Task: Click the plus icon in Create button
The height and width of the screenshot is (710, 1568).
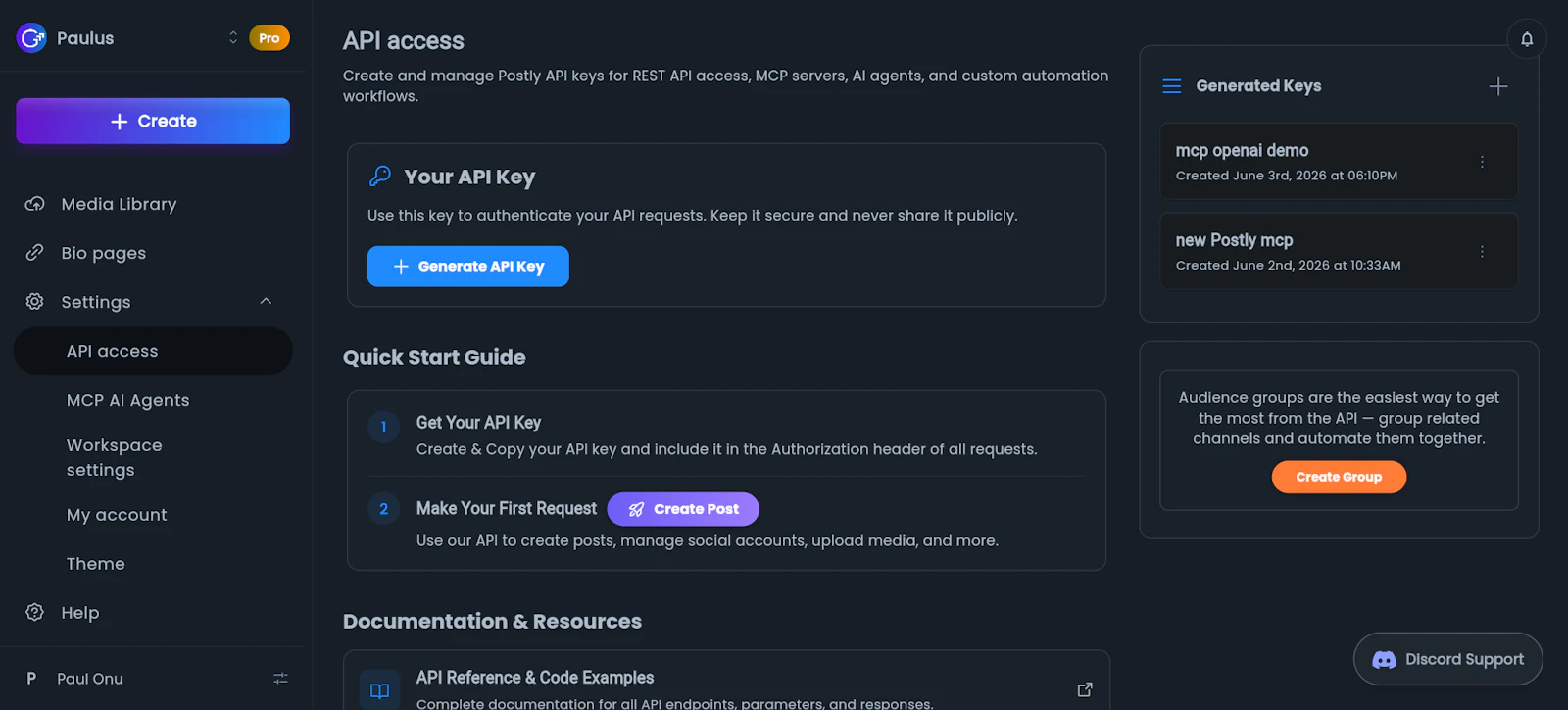Action: [x=120, y=122]
